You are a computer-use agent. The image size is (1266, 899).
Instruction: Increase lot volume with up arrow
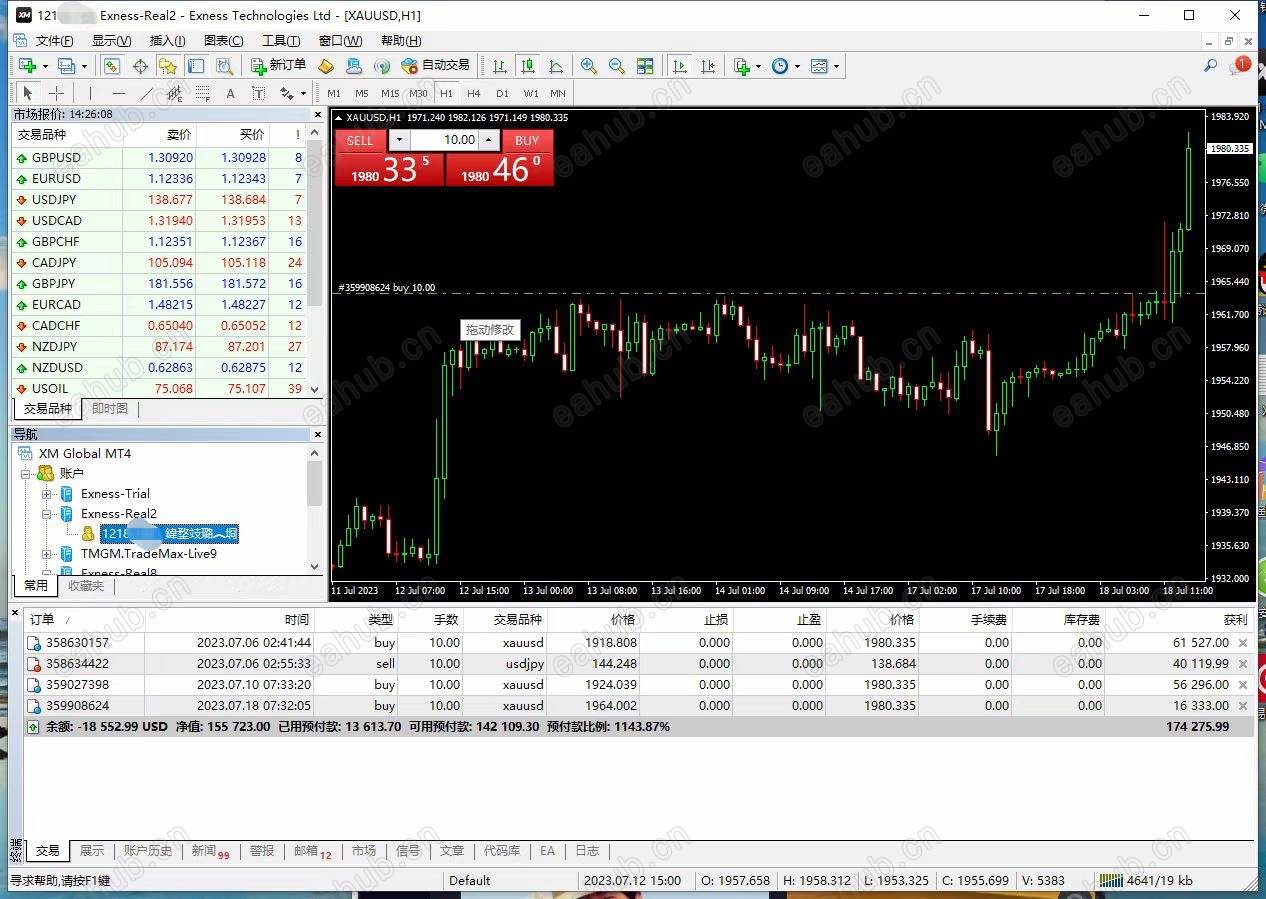click(x=490, y=140)
